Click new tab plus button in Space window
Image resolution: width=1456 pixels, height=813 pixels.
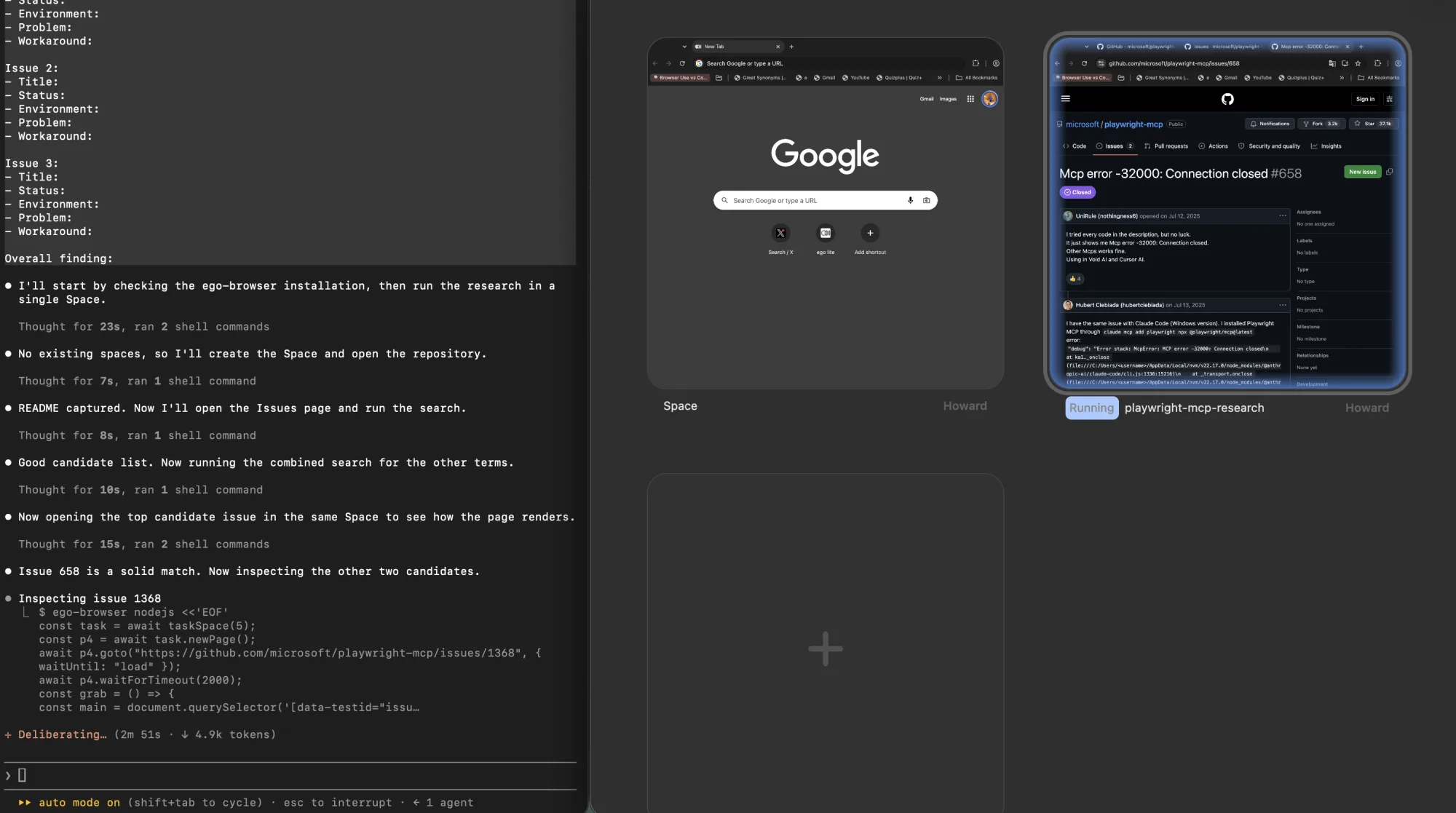(791, 47)
